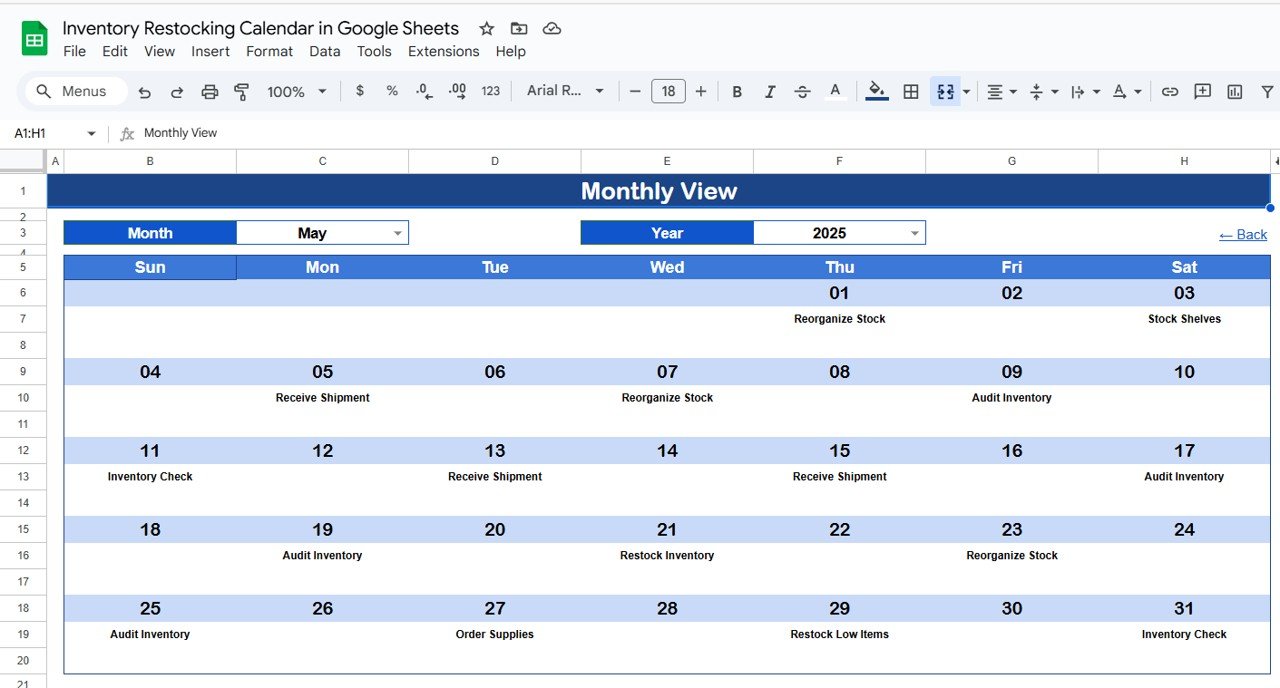Insert a link
The height and width of the screenshot is (688, 1280).
[x=1170, y=91]
